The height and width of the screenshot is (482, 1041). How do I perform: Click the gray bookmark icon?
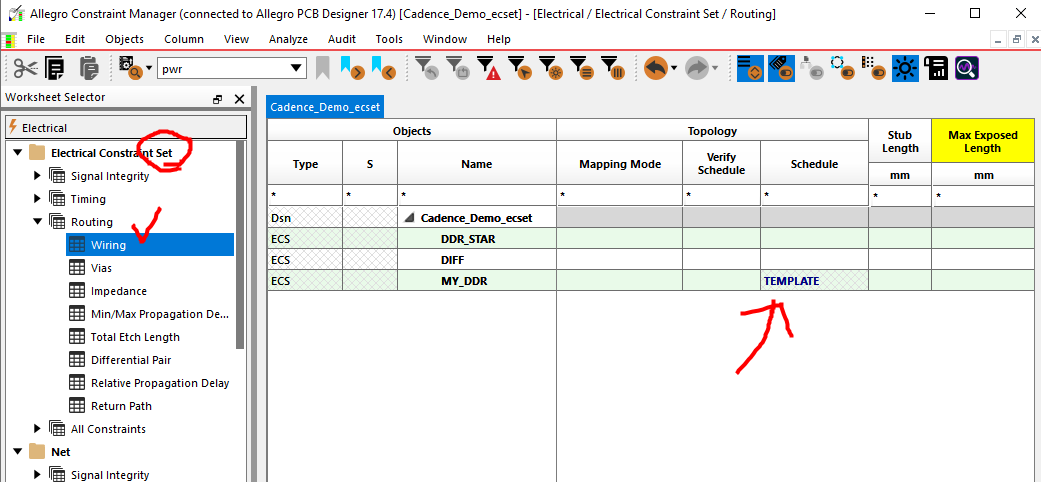click(323, 68)
